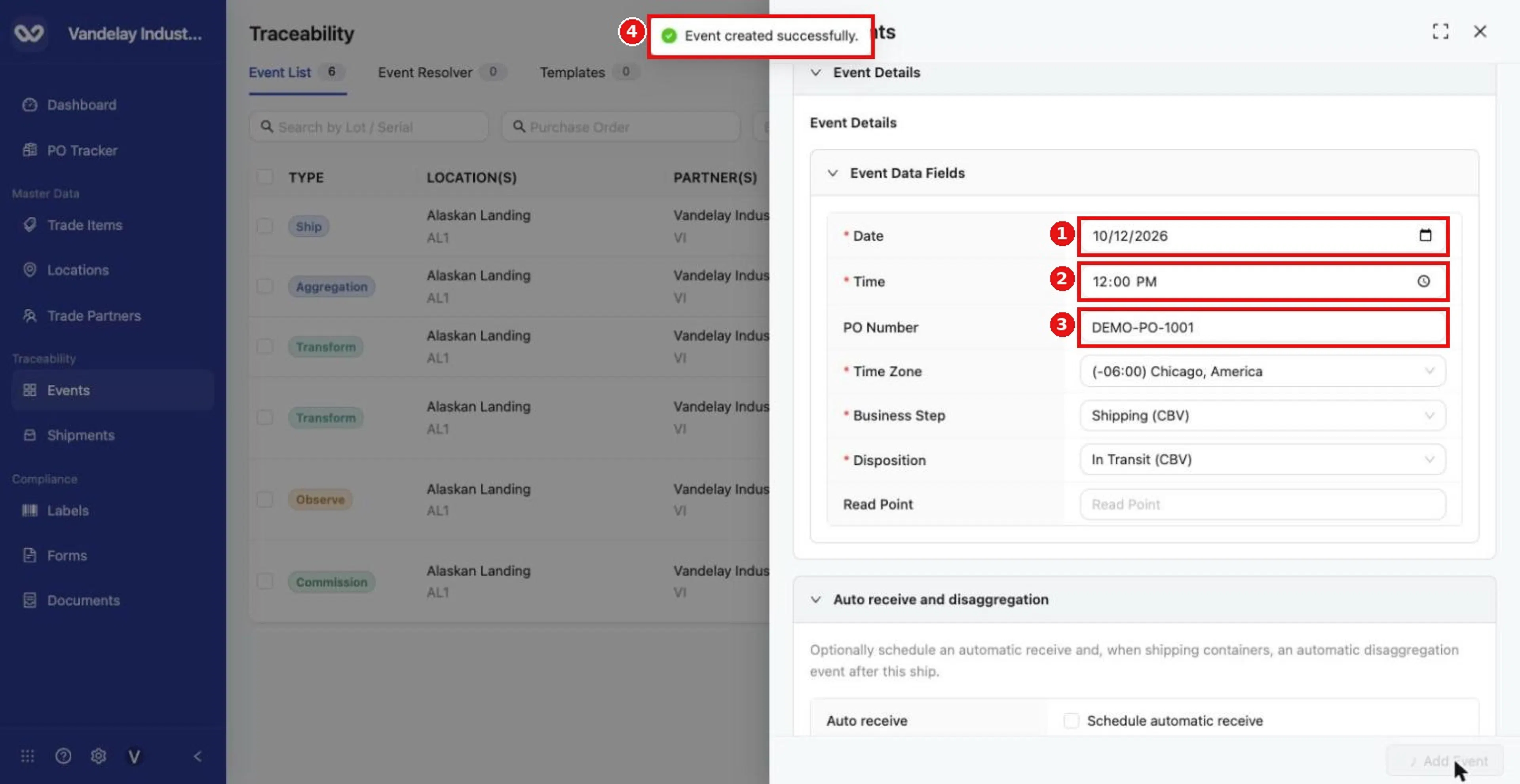The width and height of the screenshot is (1520, 784).
Task: Expand panel to fullscreen
Action: [1440, 31]
